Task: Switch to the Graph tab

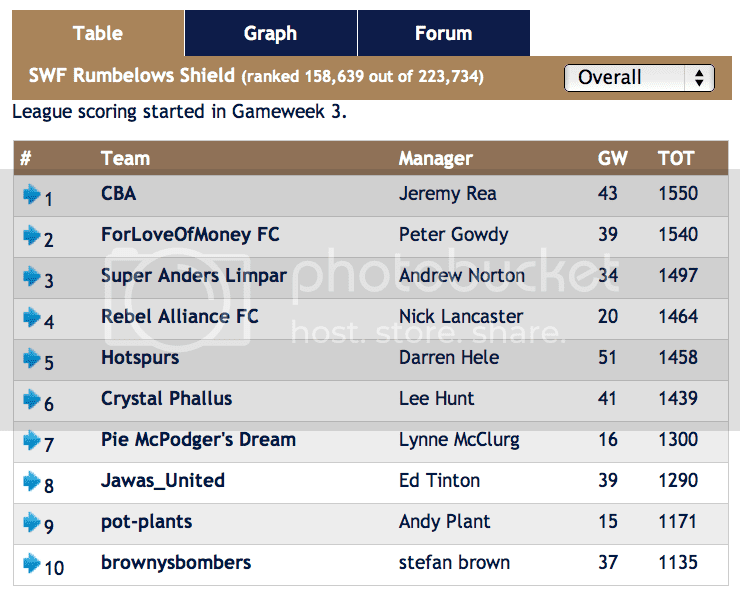Action: (x=270, y=33)
